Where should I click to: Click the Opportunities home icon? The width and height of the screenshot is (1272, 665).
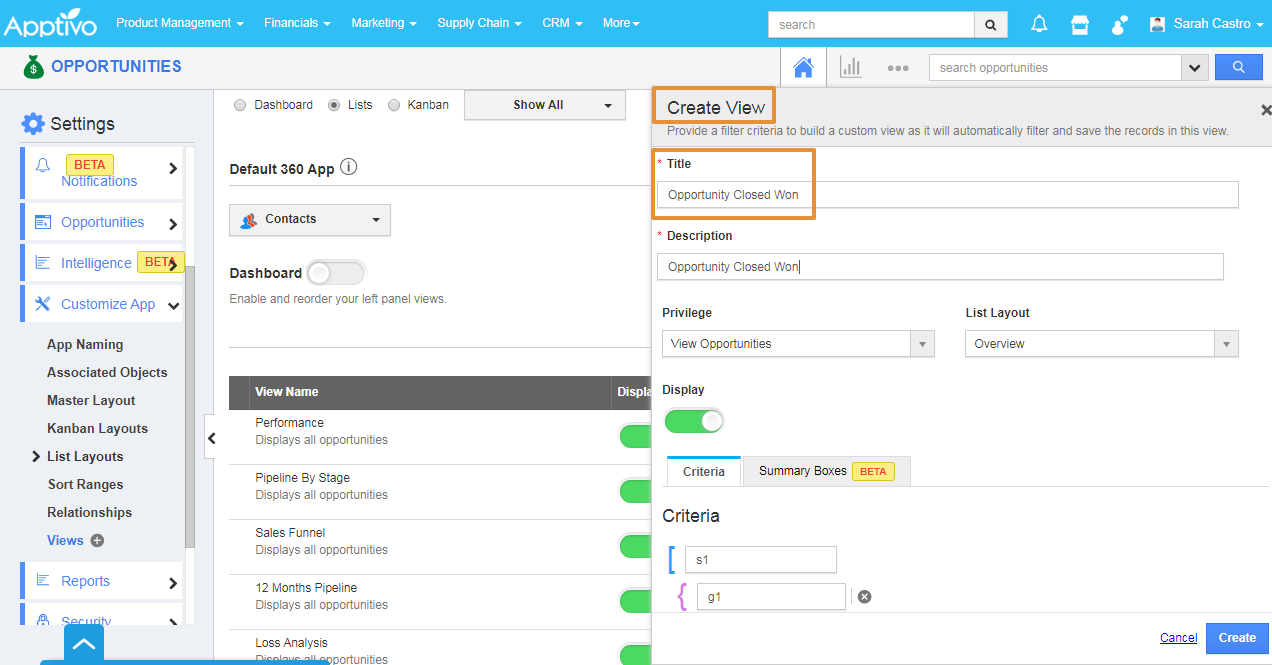pos(802,68)
